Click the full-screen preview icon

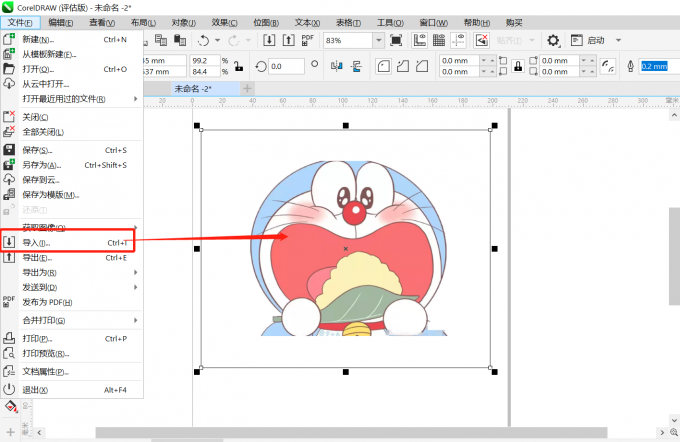pos(396,40)
